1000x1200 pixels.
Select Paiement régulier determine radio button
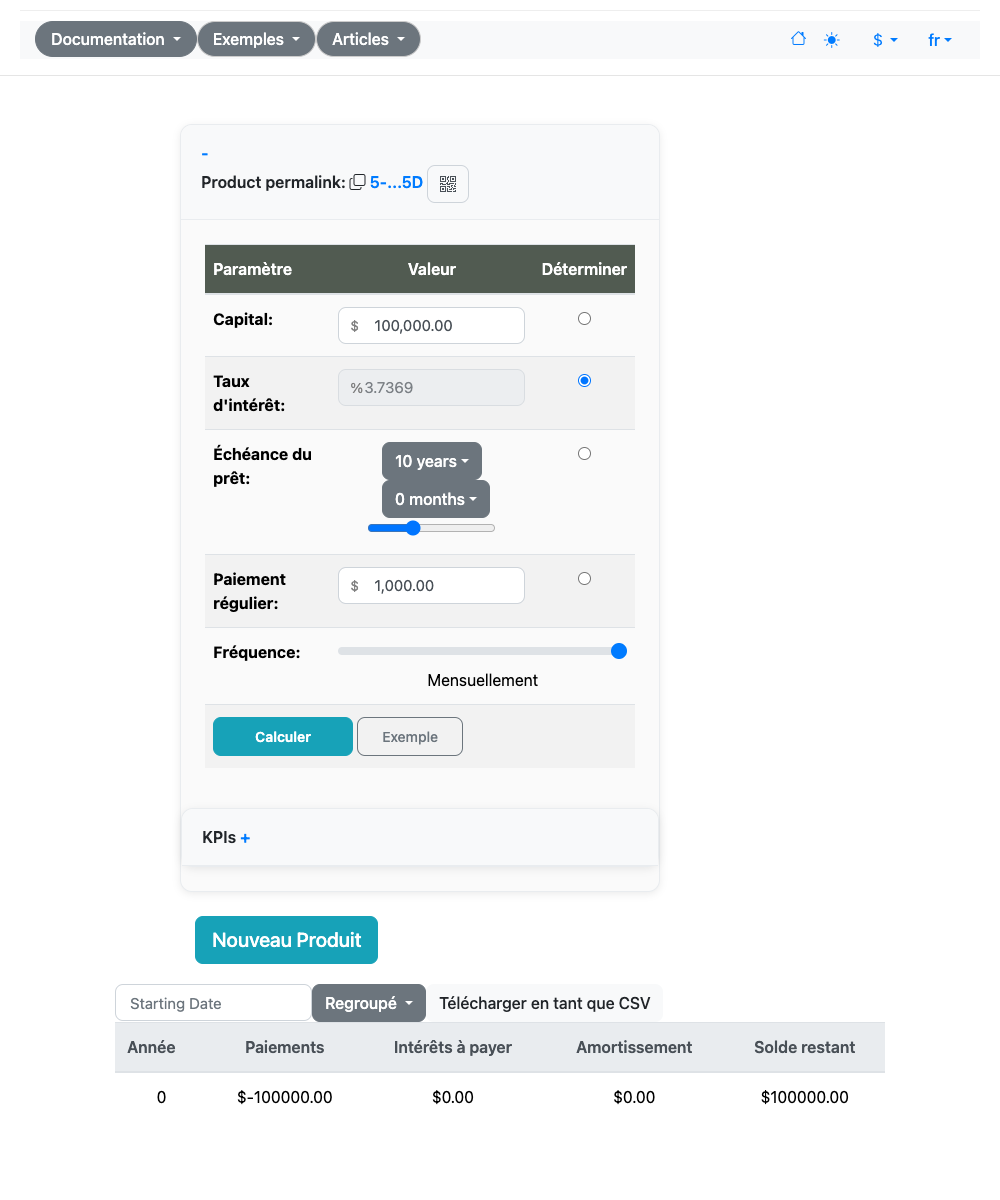pos(585,579)
